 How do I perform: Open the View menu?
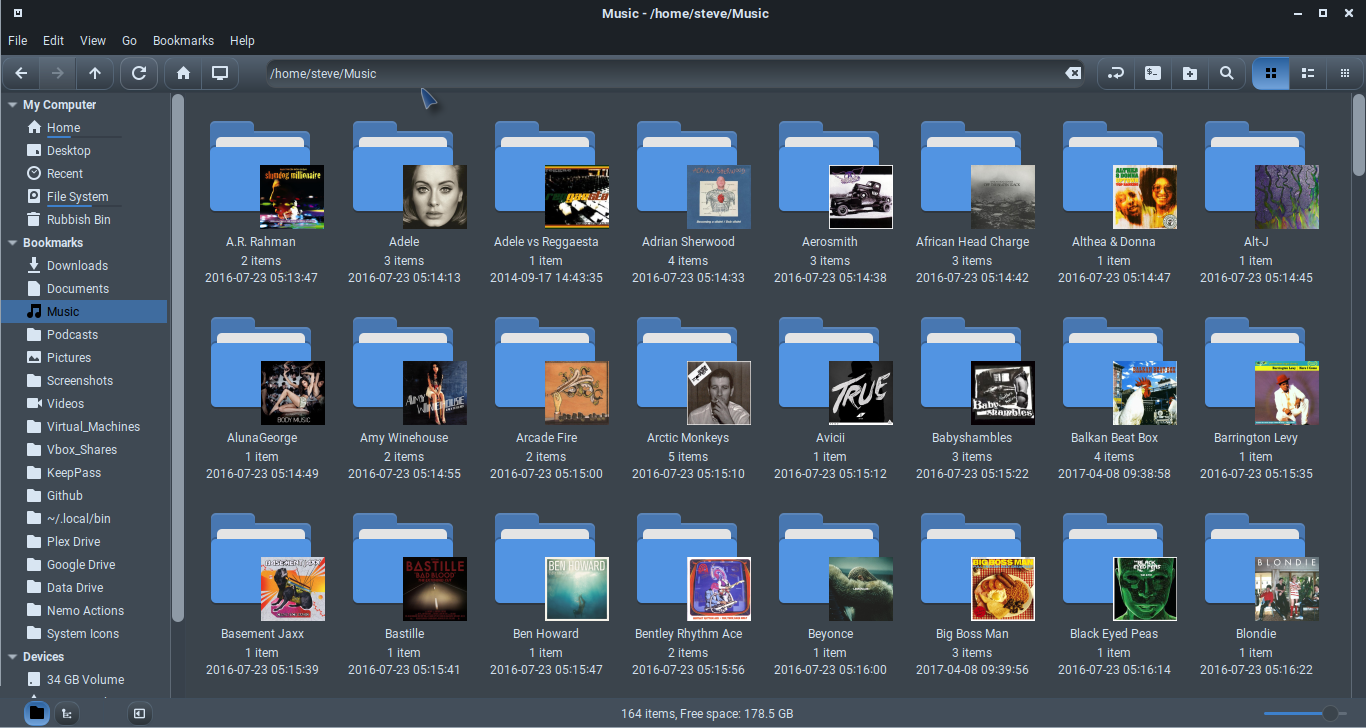point(92,40)
